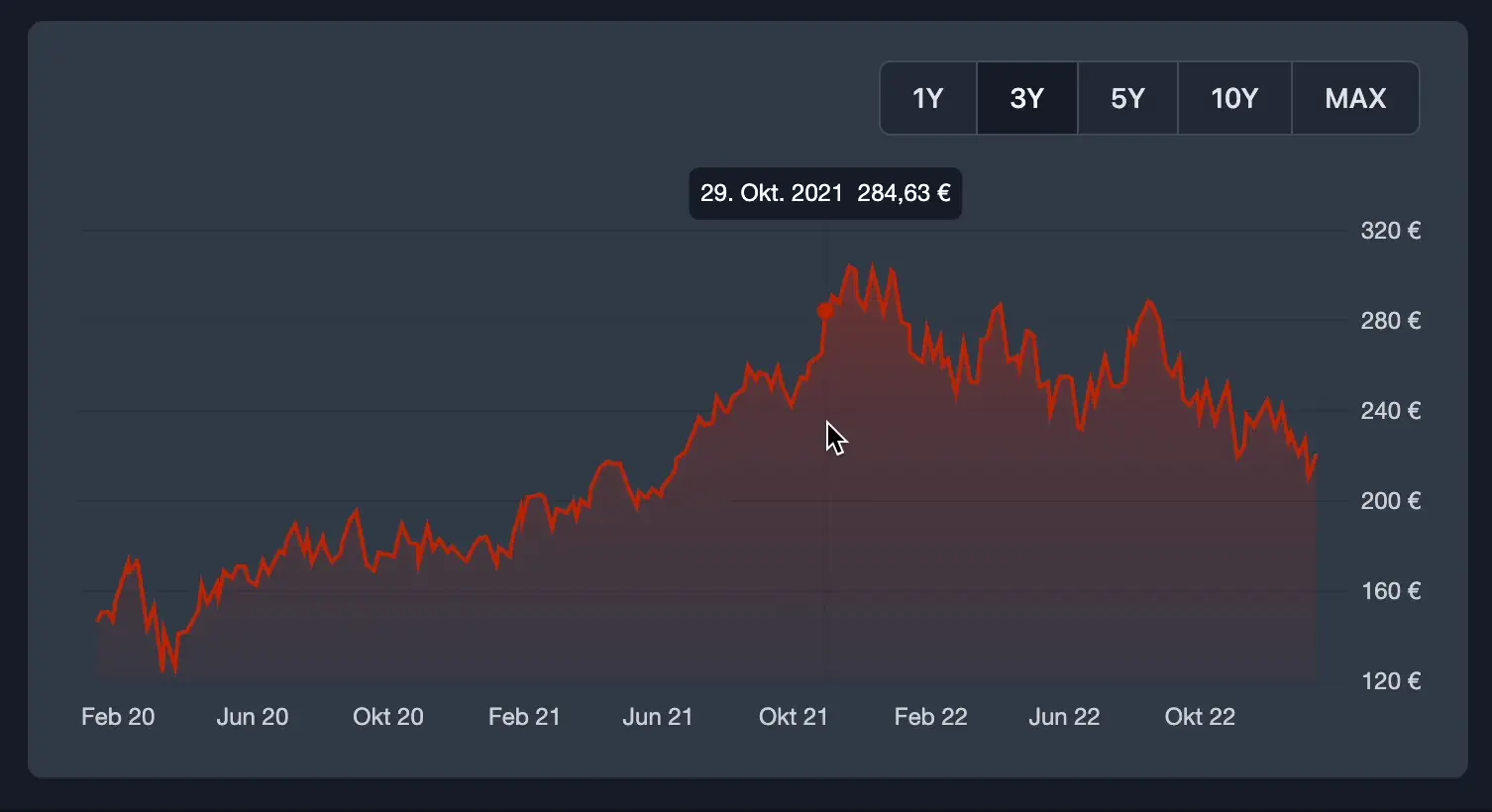Click the highlighted red data point marker
Viewport: 1492px width, 812px height.
pyautogui.click(x=825, y=311)
